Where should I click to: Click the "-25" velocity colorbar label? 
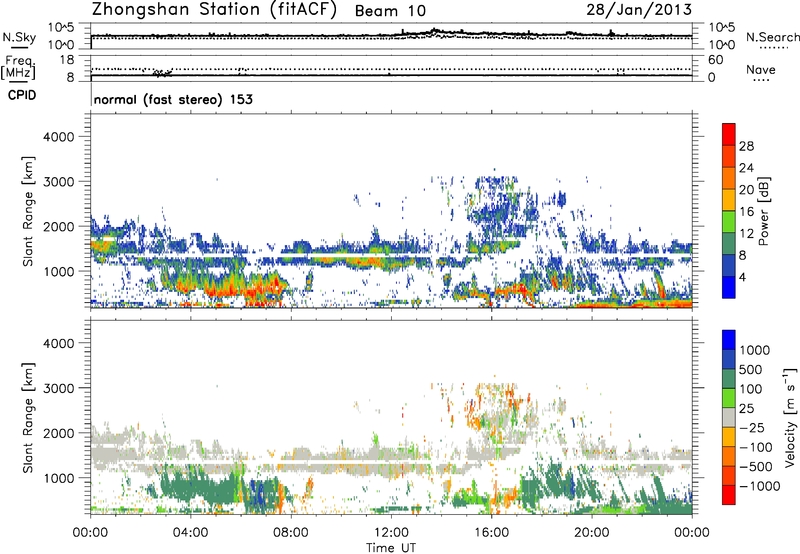(x=752, y=428)
